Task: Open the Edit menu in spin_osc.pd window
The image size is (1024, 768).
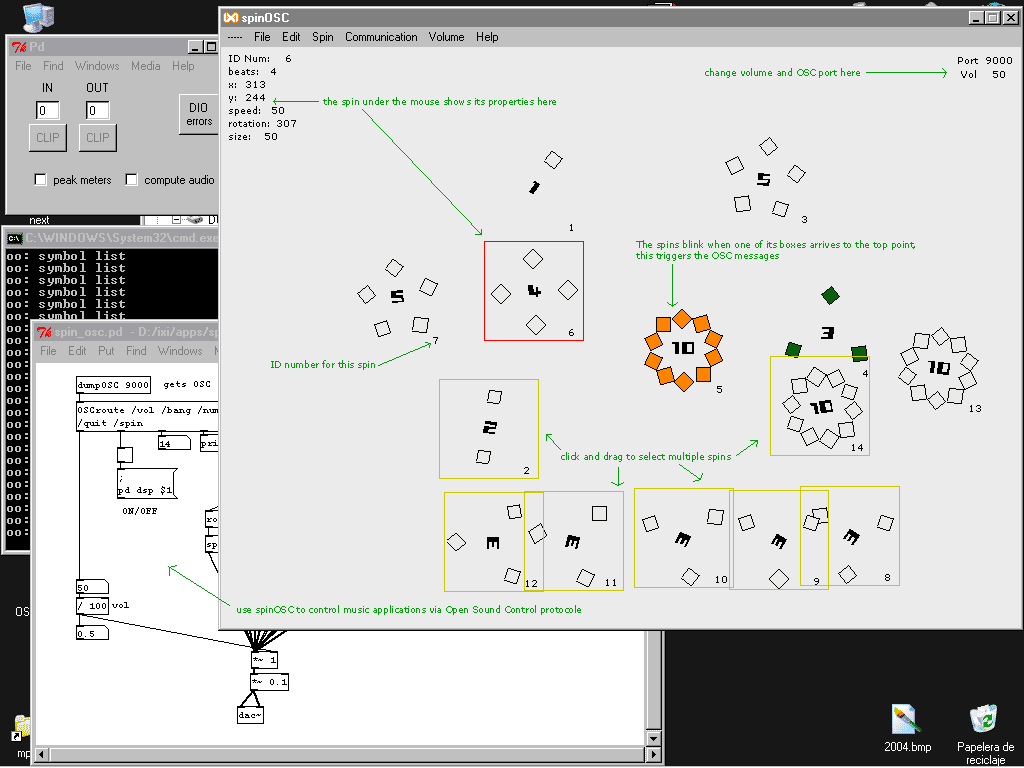Action: tap(77, 351)
